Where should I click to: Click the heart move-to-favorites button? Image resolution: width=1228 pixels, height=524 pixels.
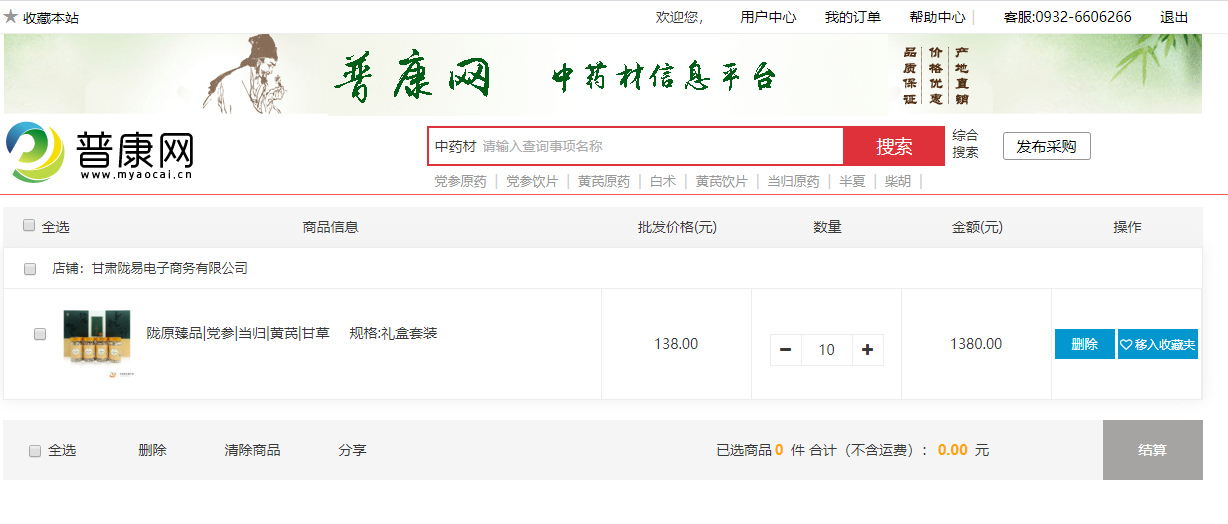[x=1157, y=344]
